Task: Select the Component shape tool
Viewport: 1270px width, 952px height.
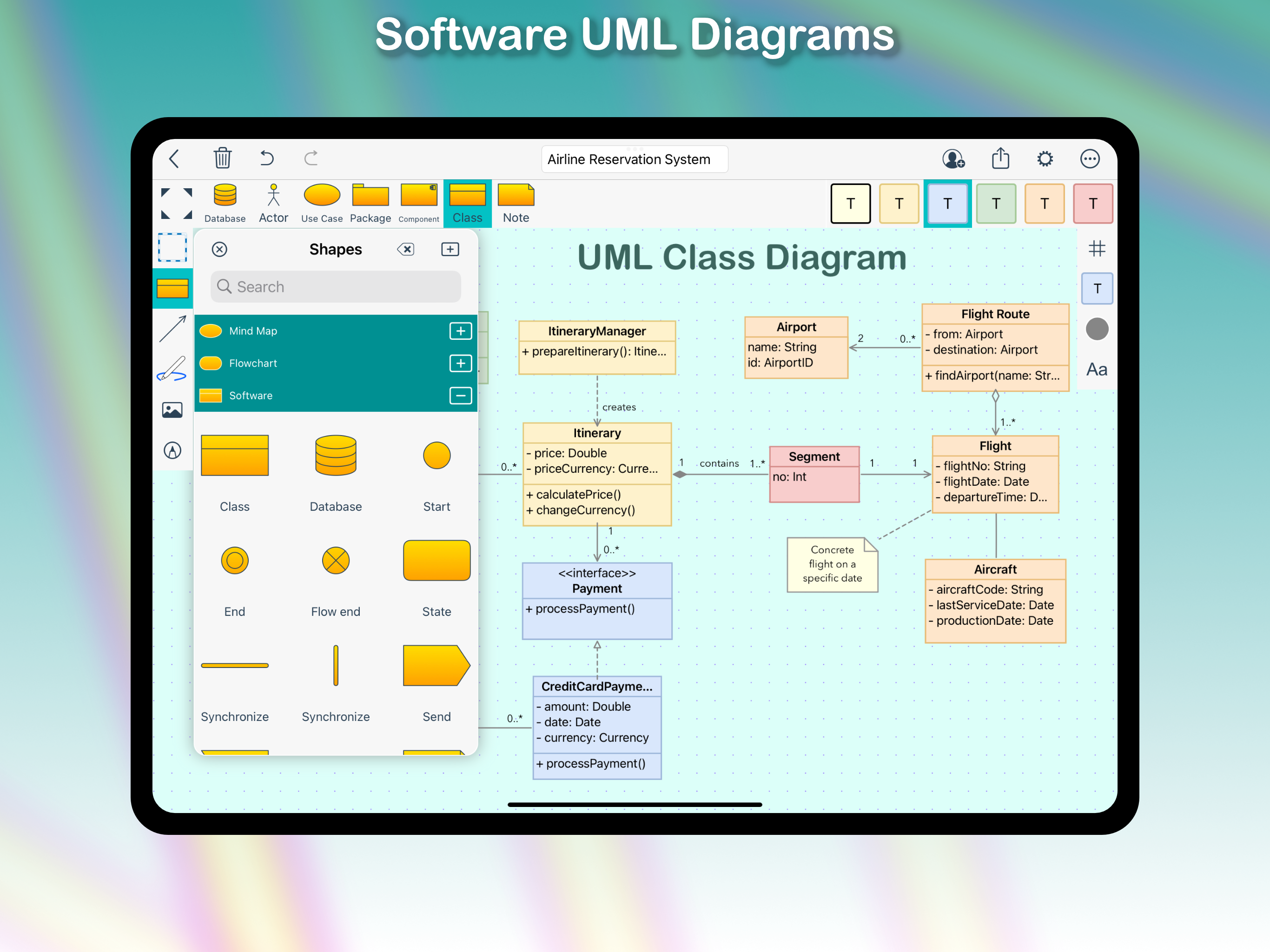Action: pyautogui.click(x=418, y=203)
